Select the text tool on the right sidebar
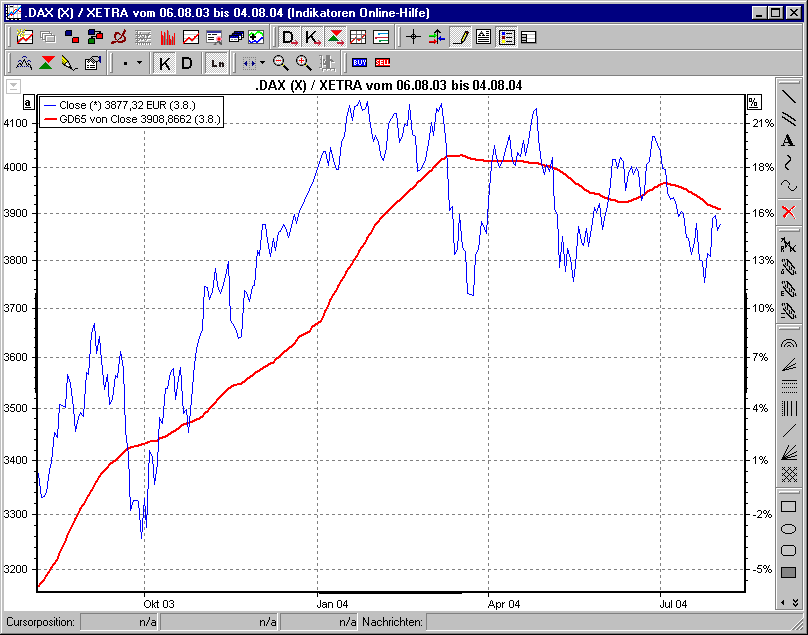This screenshot has height=635, width=808. 787,140
